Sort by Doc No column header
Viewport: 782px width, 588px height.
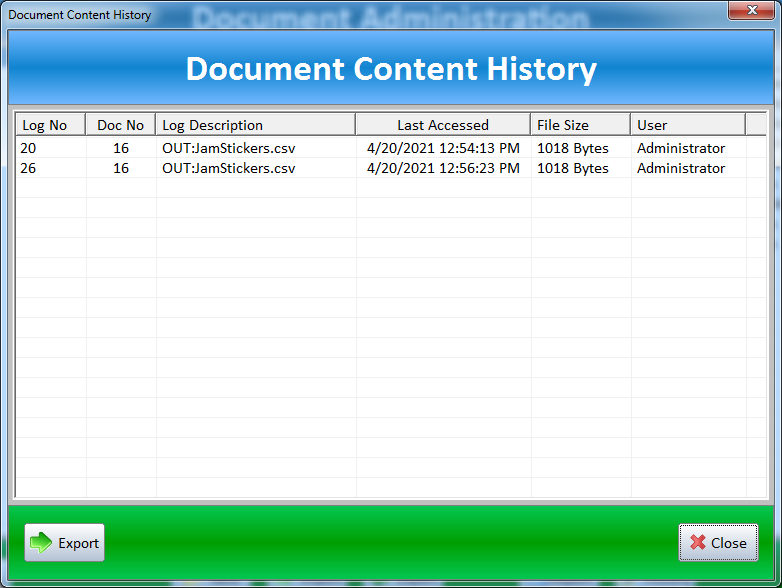coord(121,125)
